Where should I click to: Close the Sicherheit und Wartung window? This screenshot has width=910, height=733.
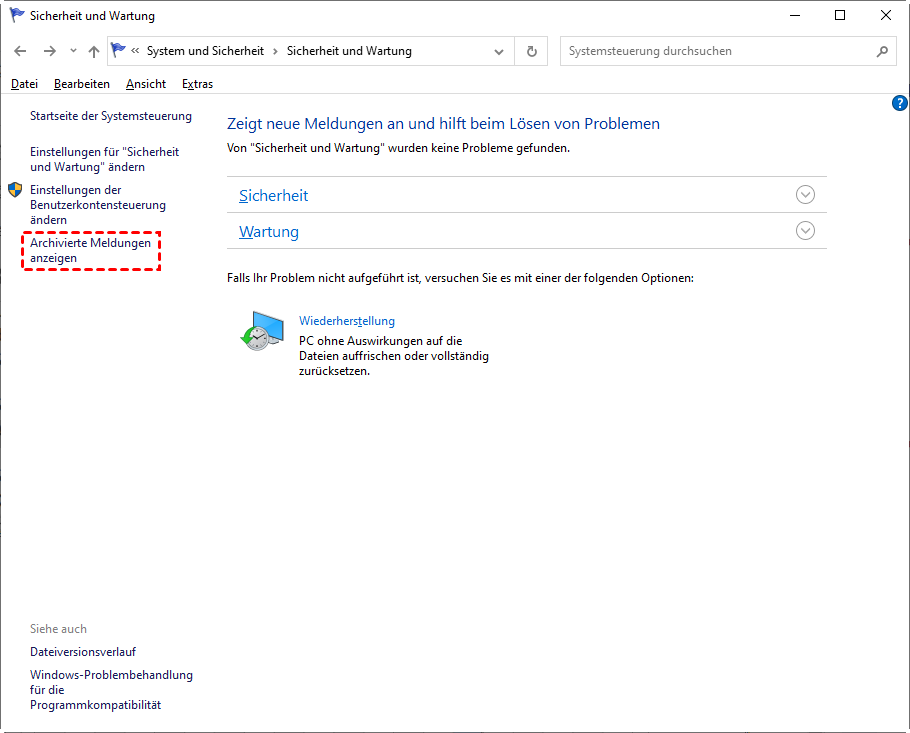tap(886, 15)
